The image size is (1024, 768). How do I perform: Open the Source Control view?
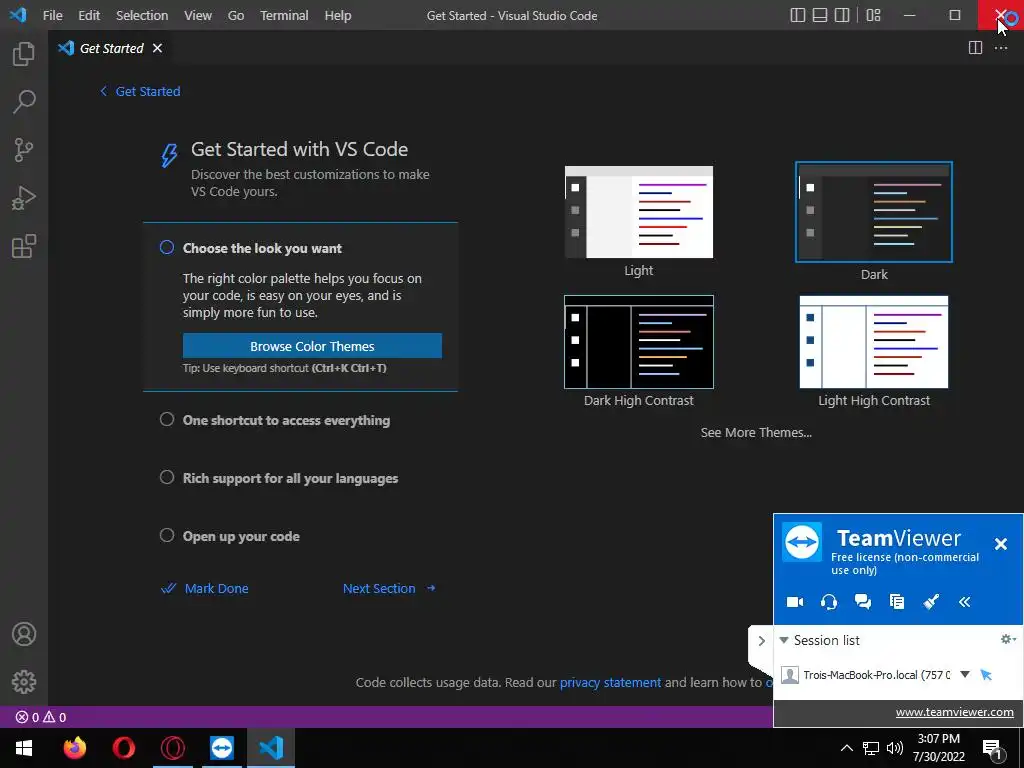click(24, 150)
